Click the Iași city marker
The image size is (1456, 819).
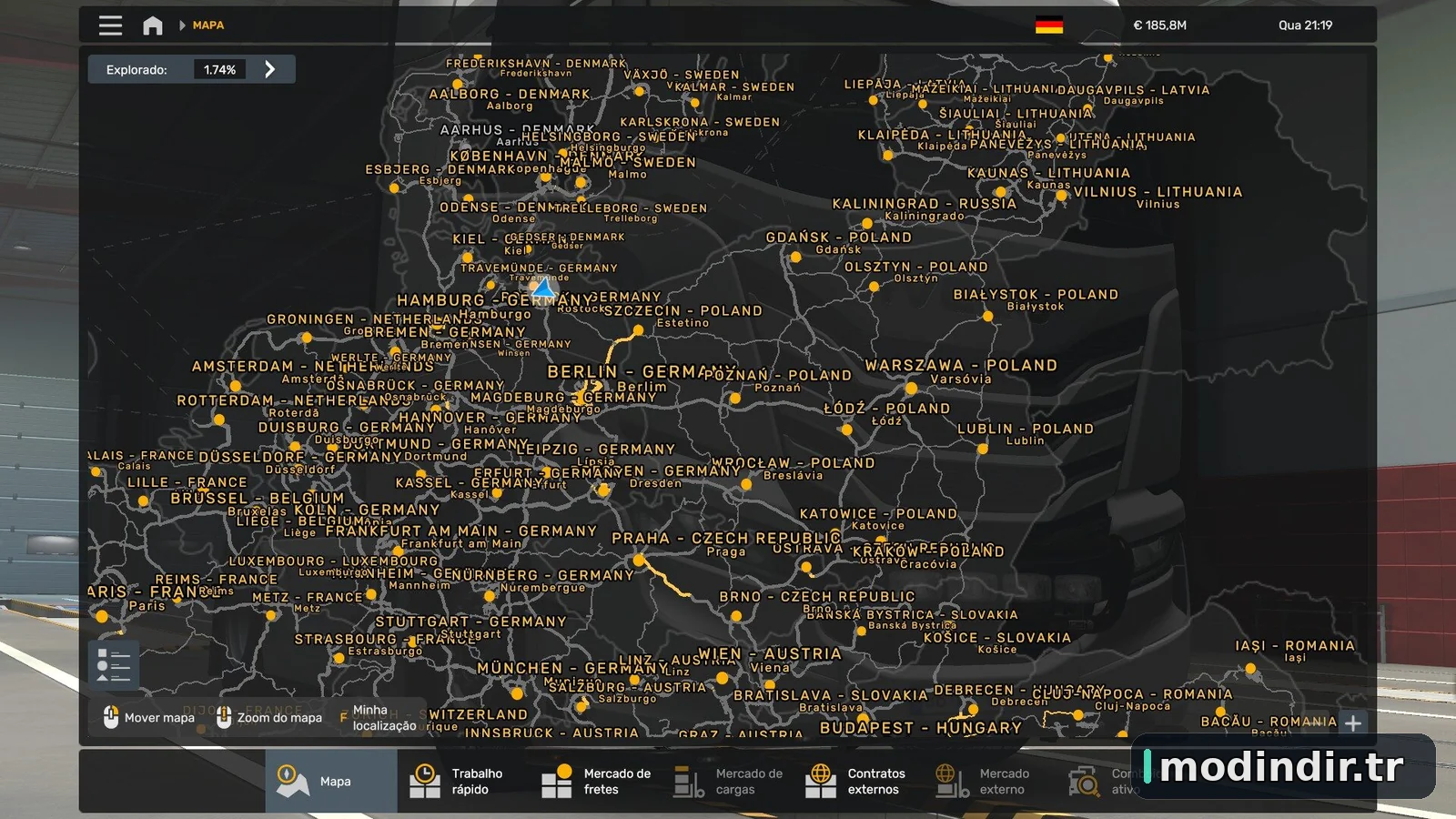[x=1250, y=669]
